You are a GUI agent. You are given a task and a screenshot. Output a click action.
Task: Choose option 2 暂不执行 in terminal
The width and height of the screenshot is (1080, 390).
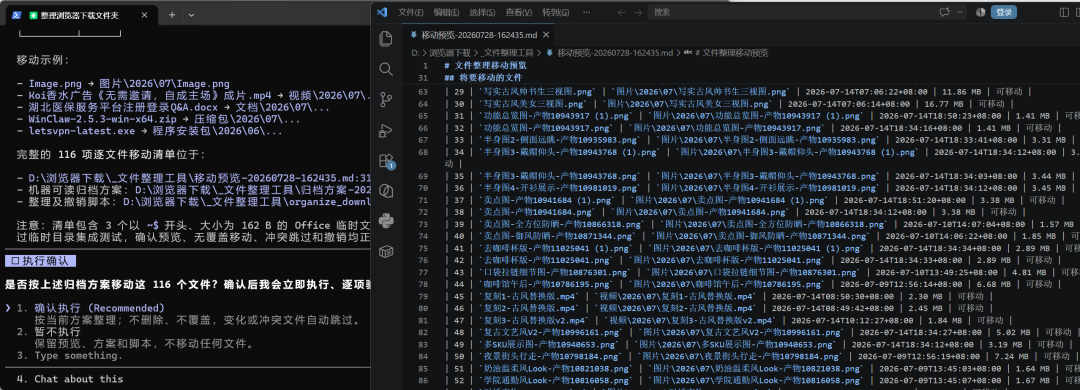(x=48, y=331)
